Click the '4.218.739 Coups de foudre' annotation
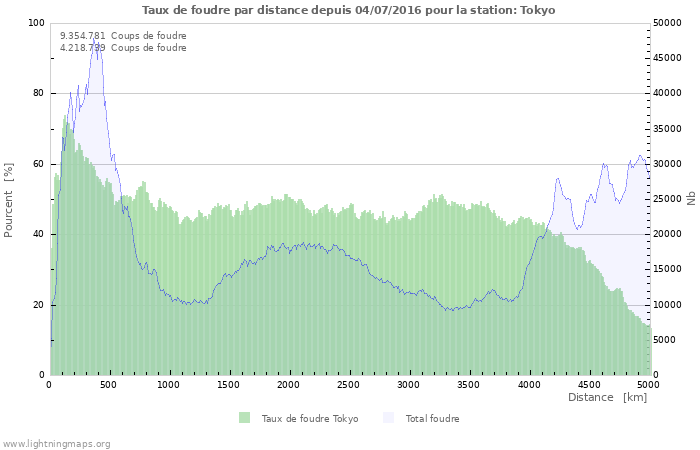 point(123,47)
